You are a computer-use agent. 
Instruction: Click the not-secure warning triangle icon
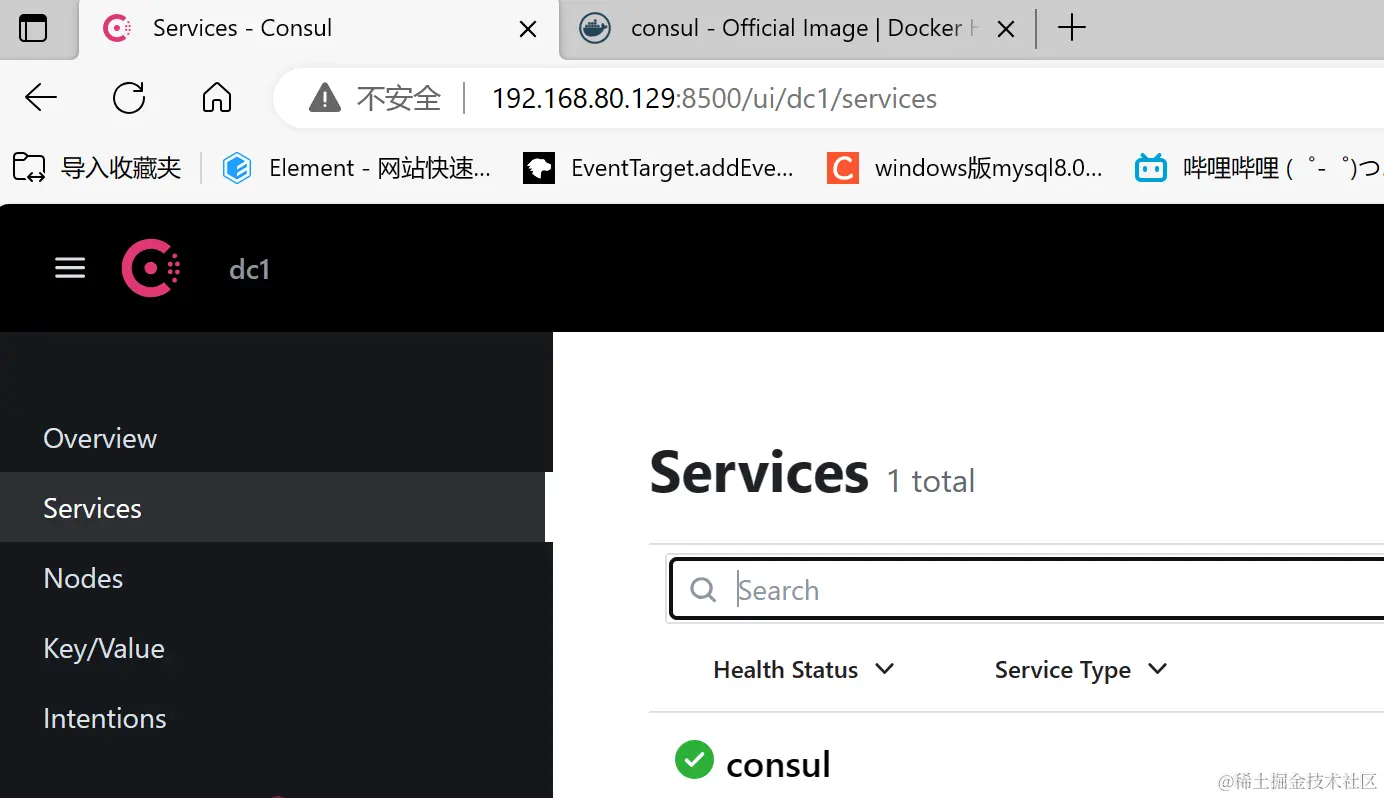[x=325, y=97]
